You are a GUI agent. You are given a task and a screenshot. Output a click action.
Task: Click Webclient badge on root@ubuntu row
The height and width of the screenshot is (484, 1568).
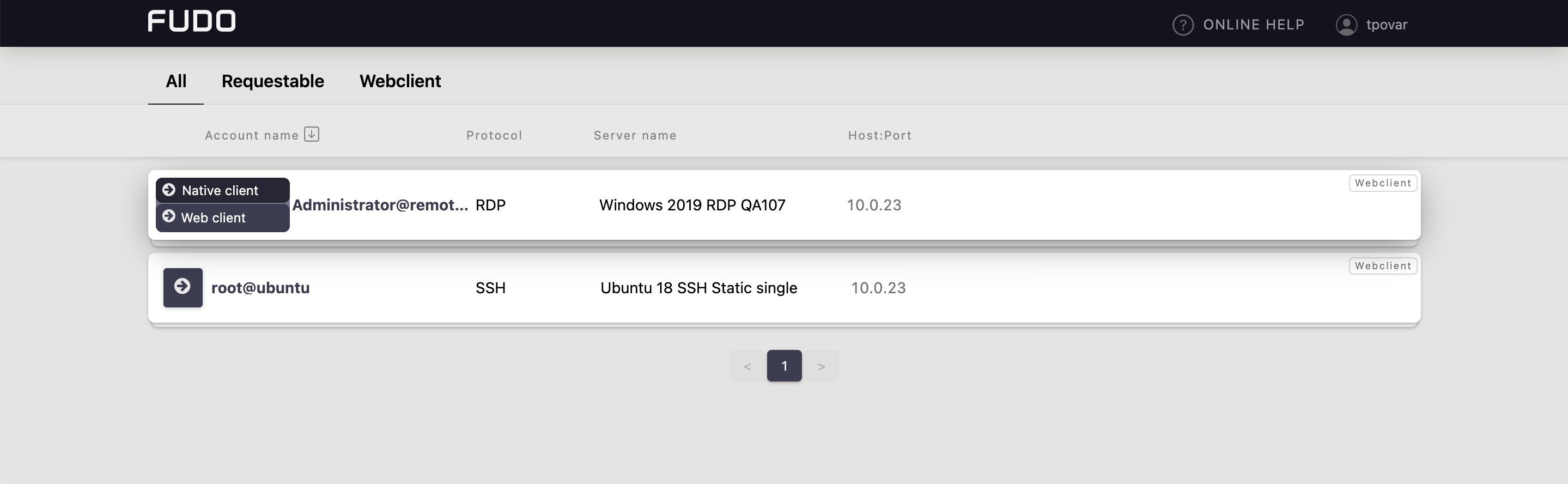tap(1383, 266)
